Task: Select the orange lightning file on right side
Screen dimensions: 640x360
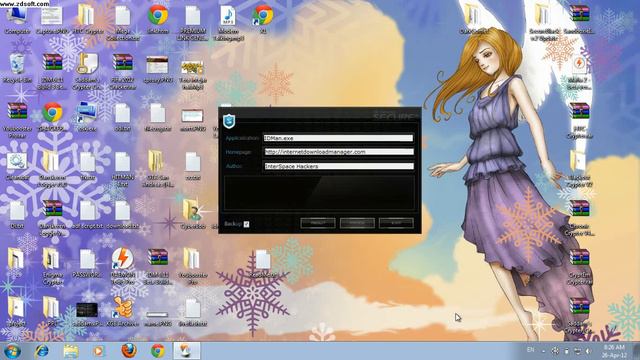Action: (x=579, y=64)
